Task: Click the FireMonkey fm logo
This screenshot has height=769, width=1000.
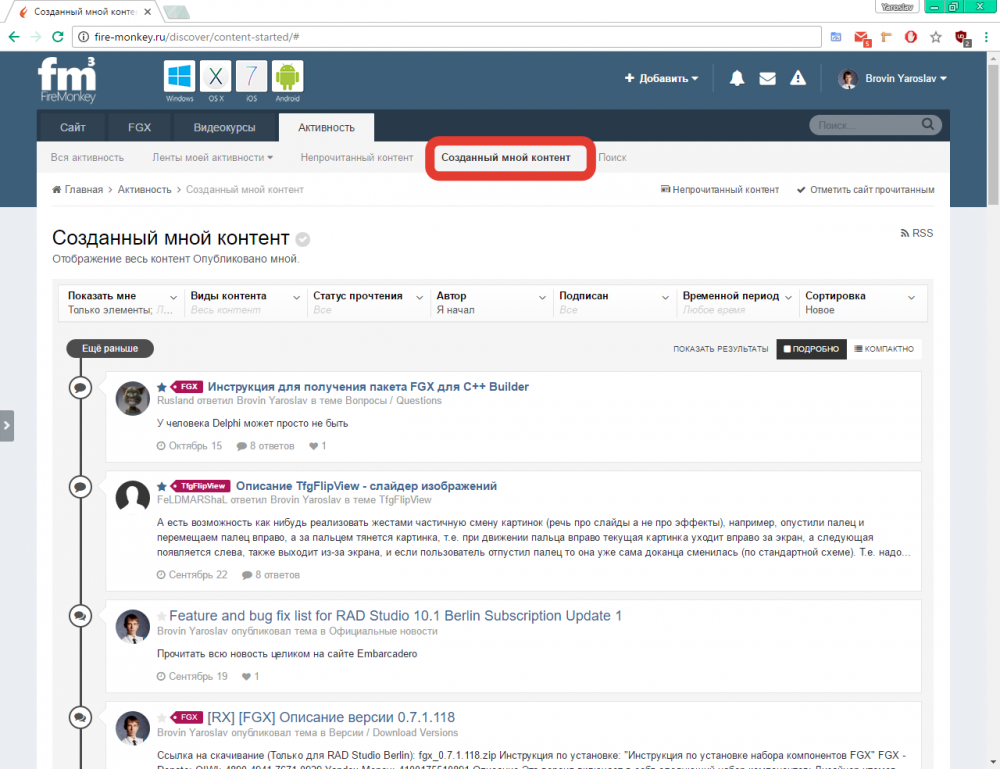Action: [x=67, y=80]
